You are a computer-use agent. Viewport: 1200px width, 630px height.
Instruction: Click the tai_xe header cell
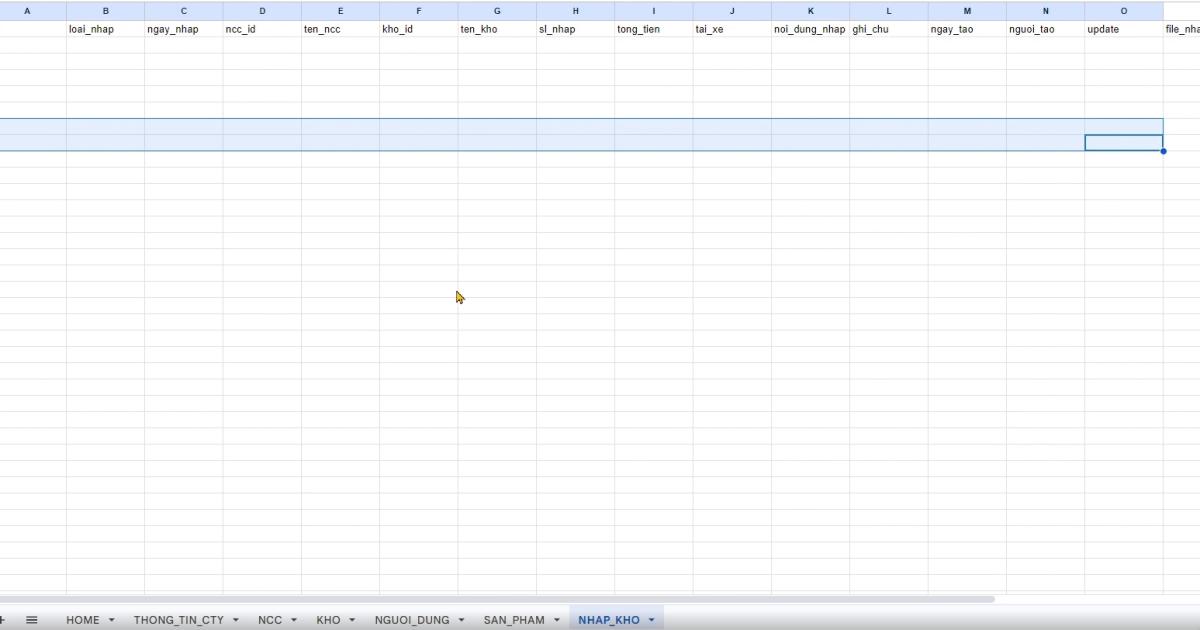pos(732,29)
